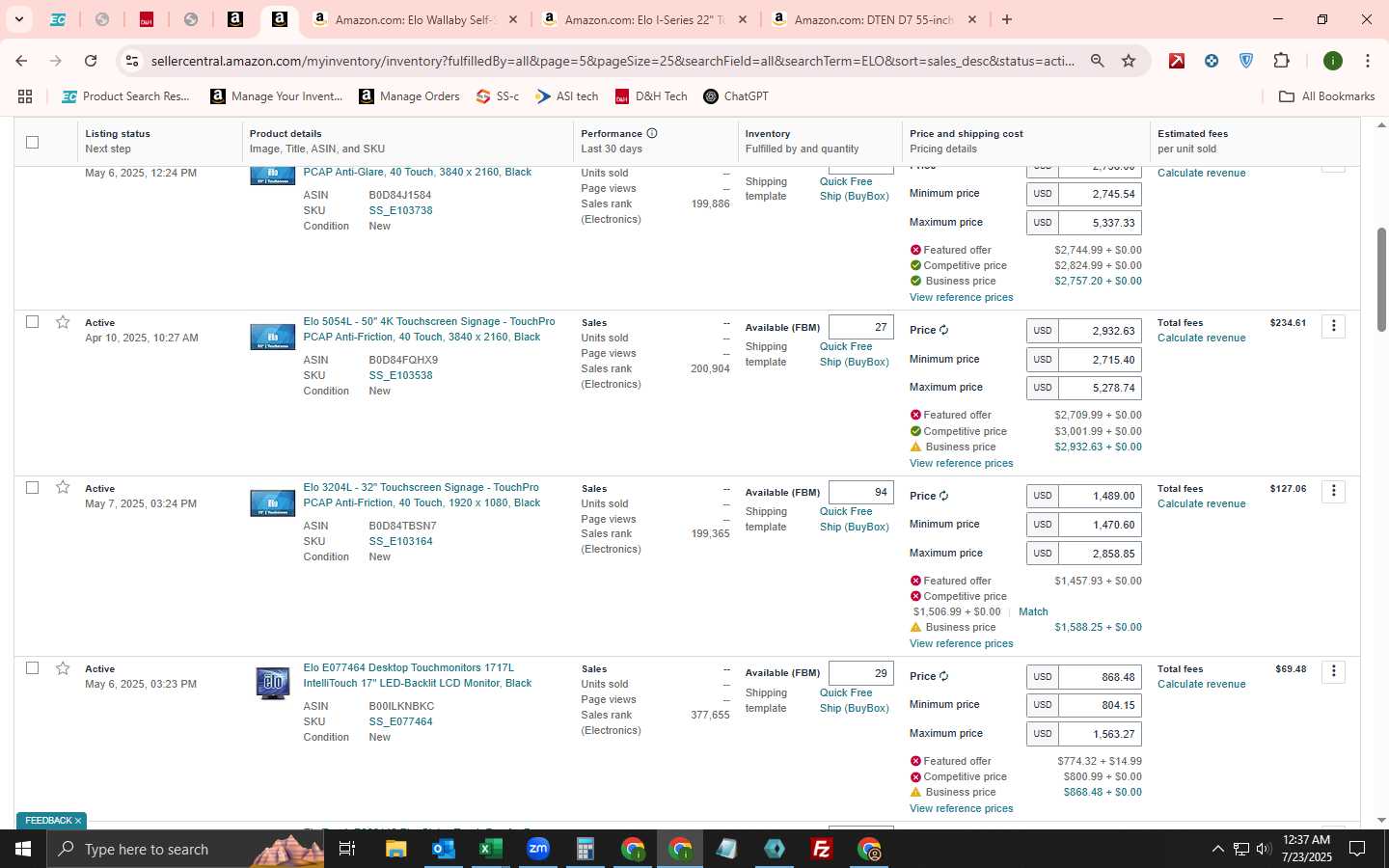Screen dimensions: 1389x868
Task: Click the taskbar search box
Action: pos(183,849)
